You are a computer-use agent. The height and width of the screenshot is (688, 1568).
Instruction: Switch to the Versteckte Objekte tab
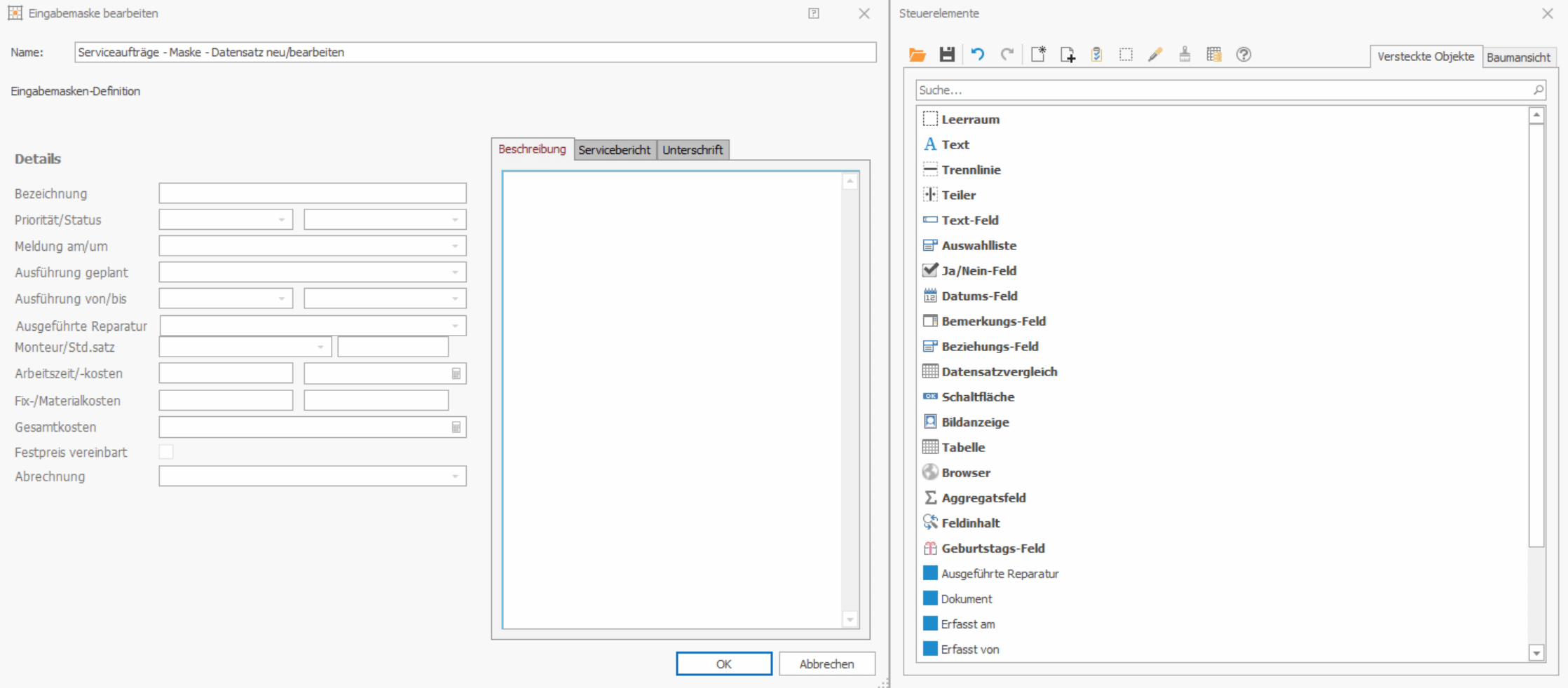point(1426,57)
